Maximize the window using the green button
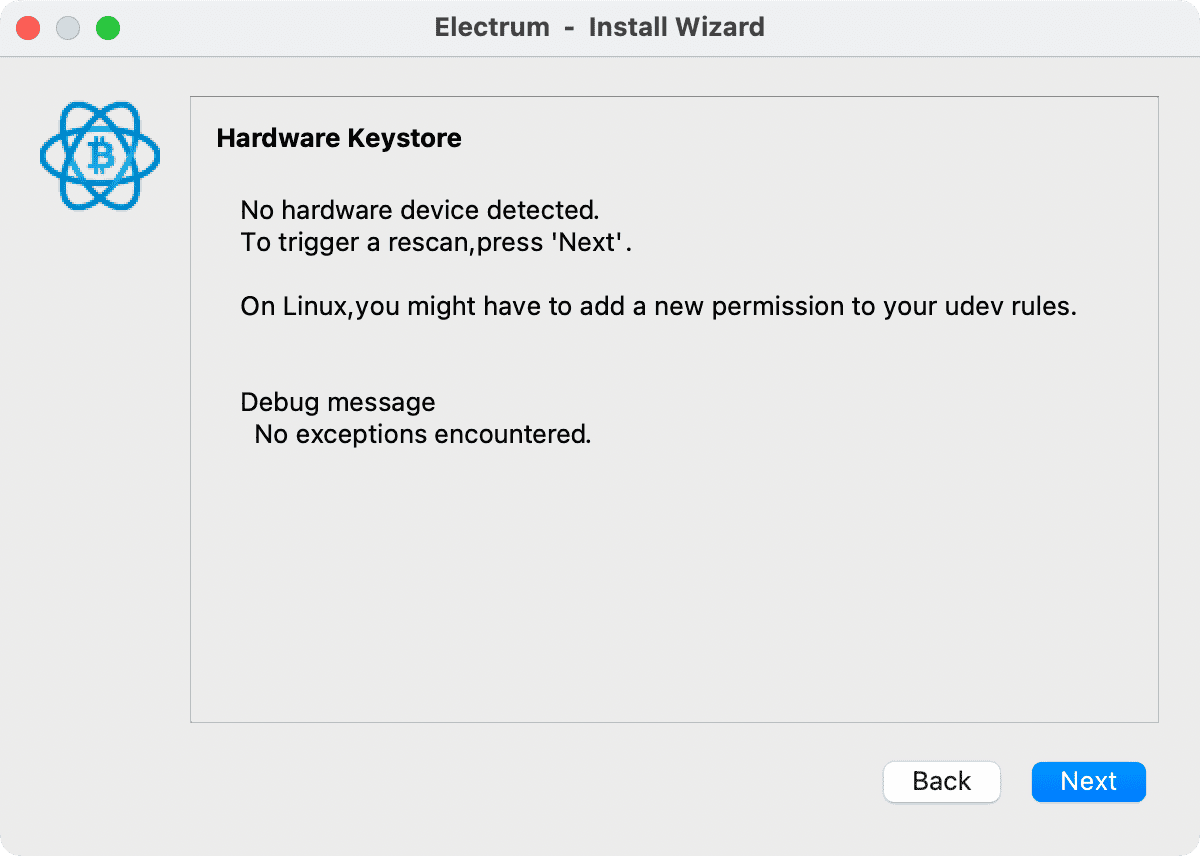Image resolution: width=1200 pixels, height=856 pixels. click(x=108, y=28)
